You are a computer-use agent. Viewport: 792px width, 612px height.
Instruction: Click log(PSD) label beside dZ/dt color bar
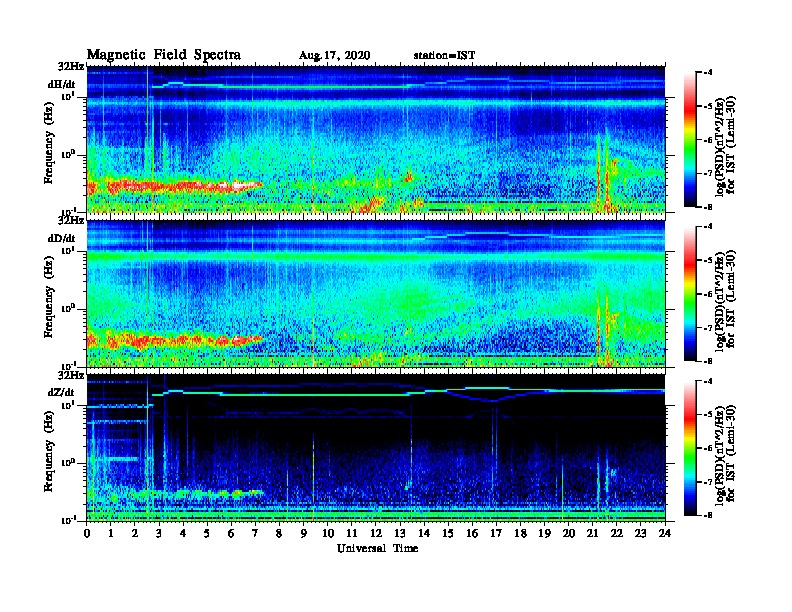coord(725,453)
